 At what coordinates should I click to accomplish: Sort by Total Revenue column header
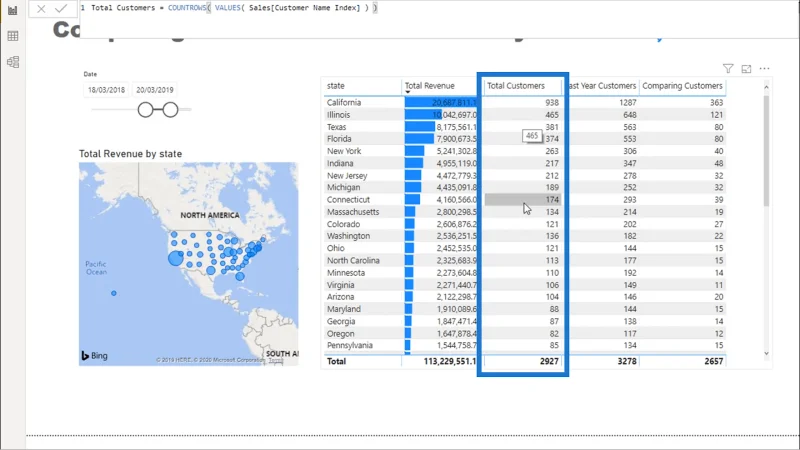point(430,86)
